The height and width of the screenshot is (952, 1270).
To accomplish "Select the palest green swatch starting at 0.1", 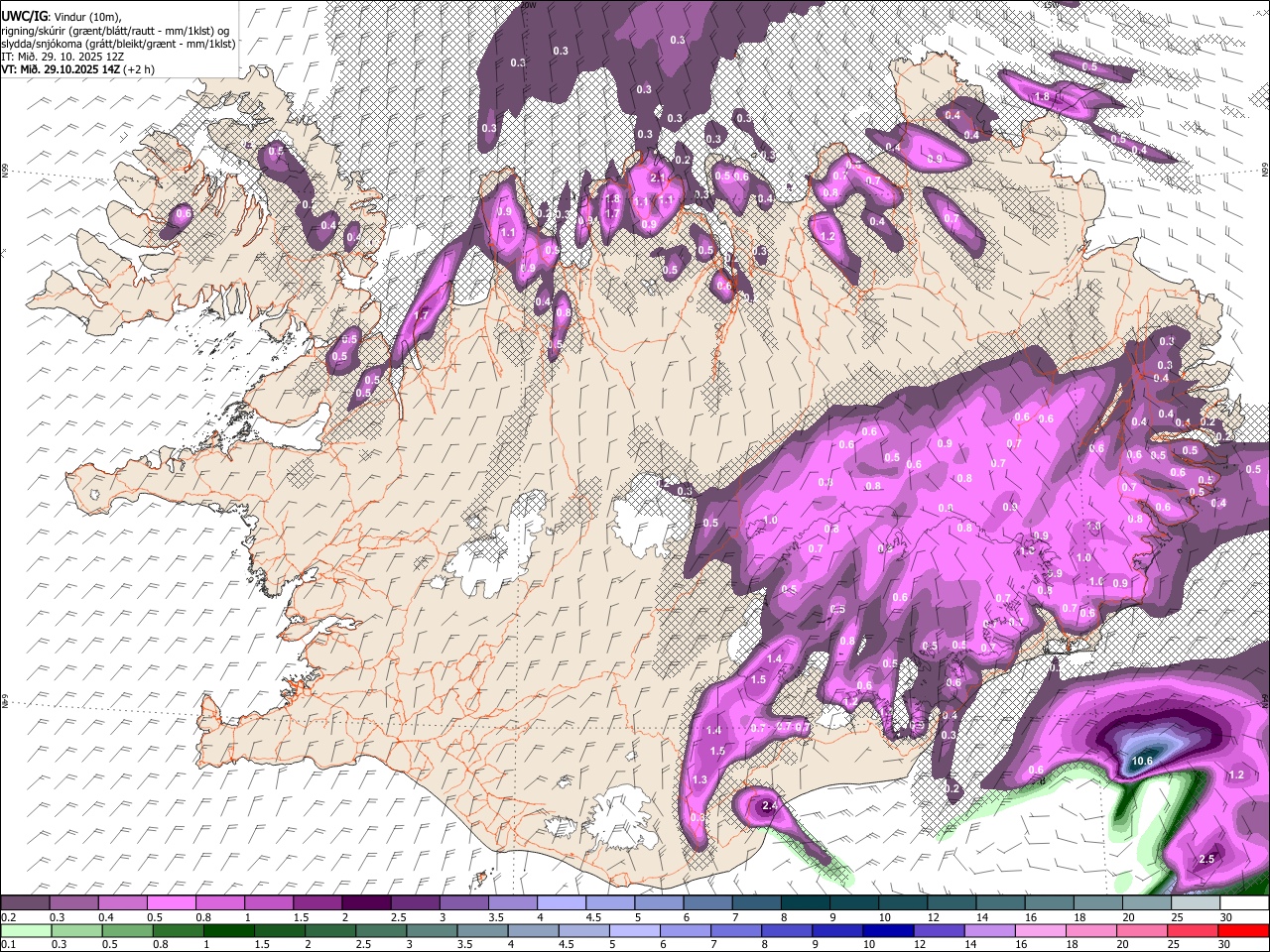I will coord(26,930).
